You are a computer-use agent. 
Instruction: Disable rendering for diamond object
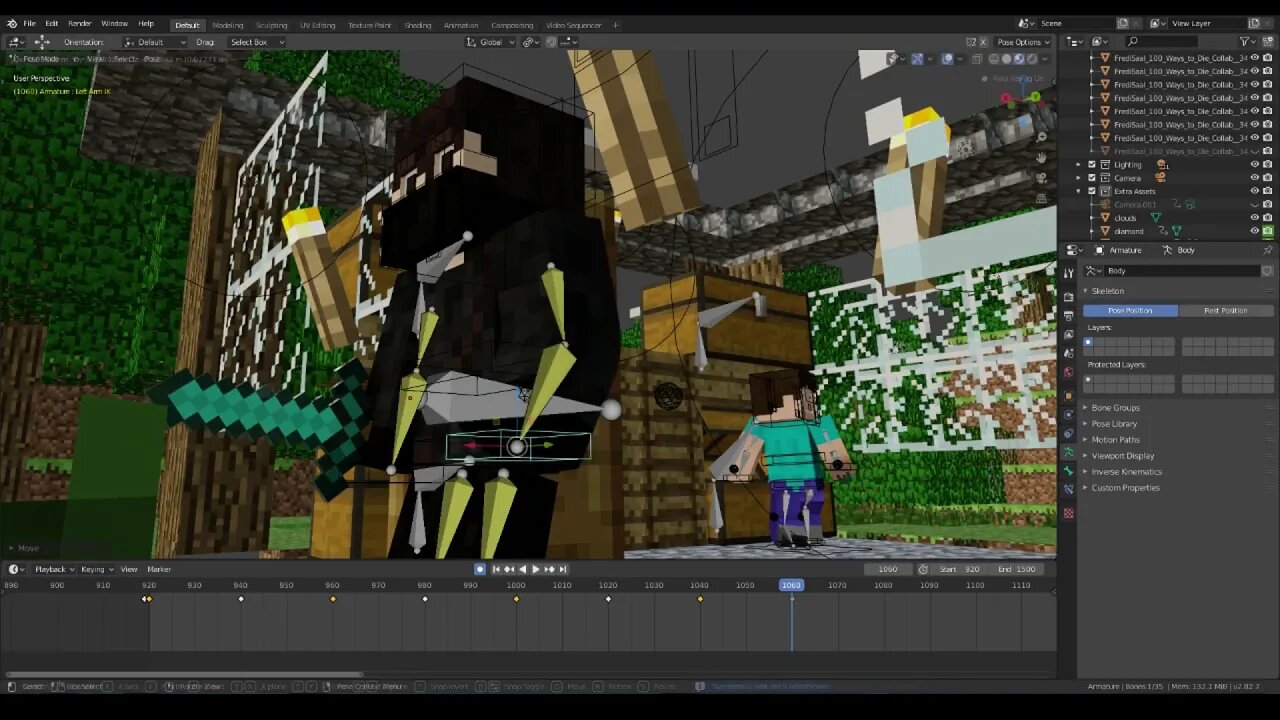pyautogui.click(x=1268, y=231)
